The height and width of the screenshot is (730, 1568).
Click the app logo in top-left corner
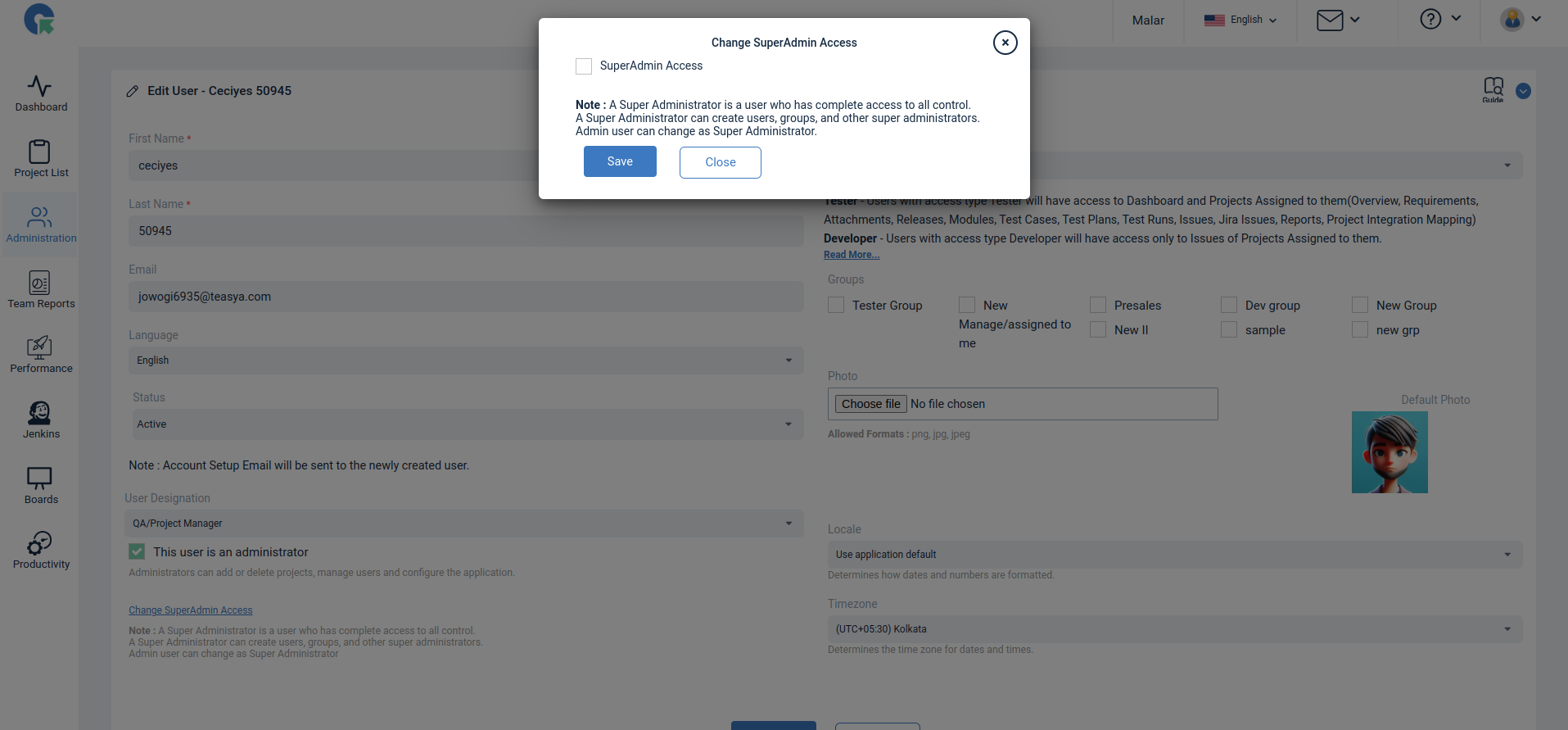tap(38, 19)
